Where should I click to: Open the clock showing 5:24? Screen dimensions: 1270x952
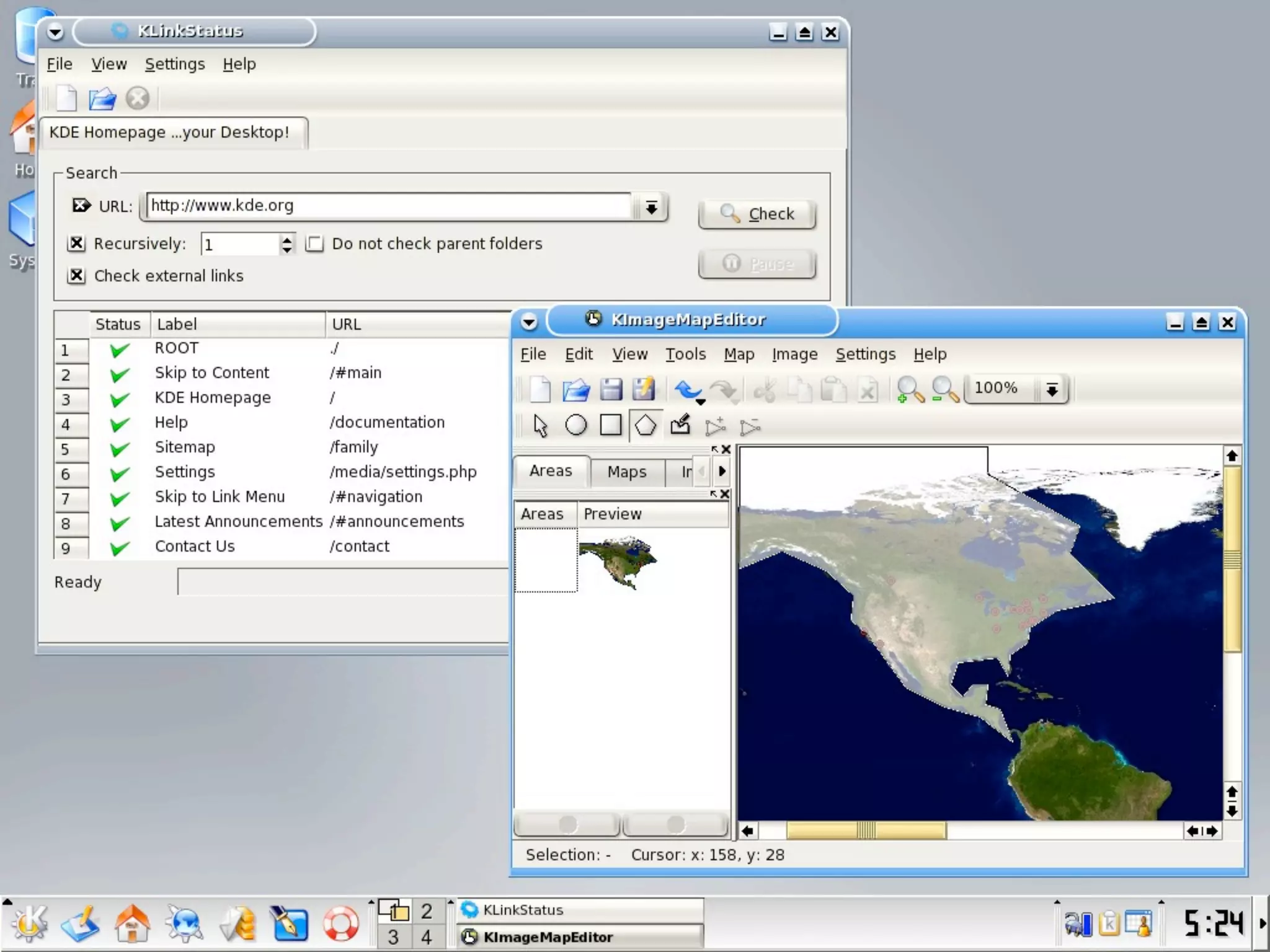[x=1213, y=923]
